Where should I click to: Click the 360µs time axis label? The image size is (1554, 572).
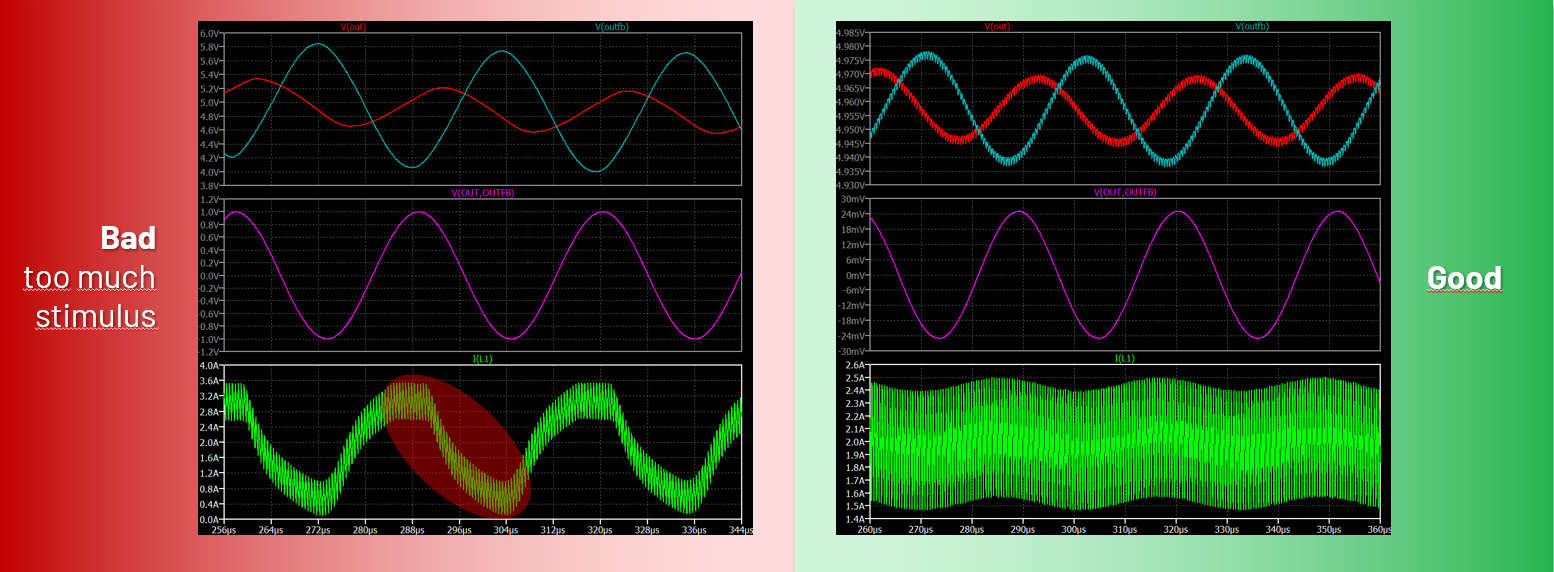click(1378, 528)
